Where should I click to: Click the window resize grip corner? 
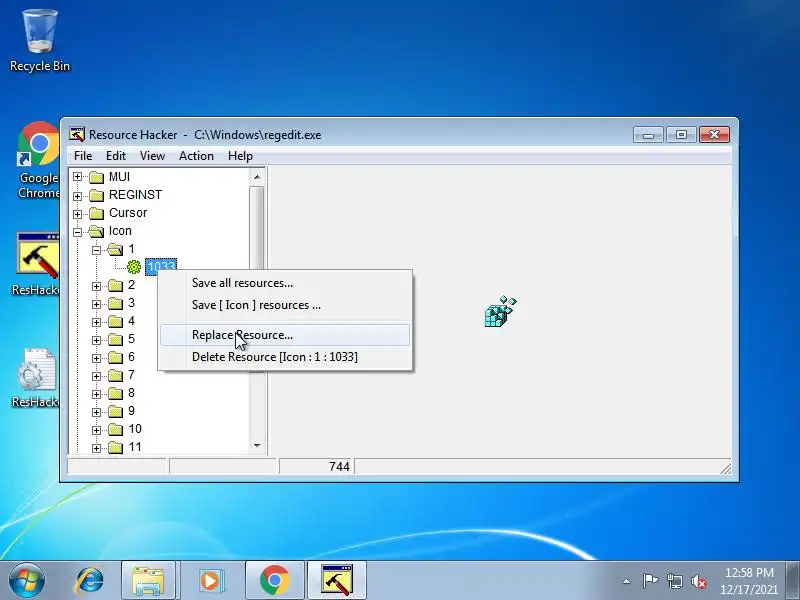coord(726,468)
